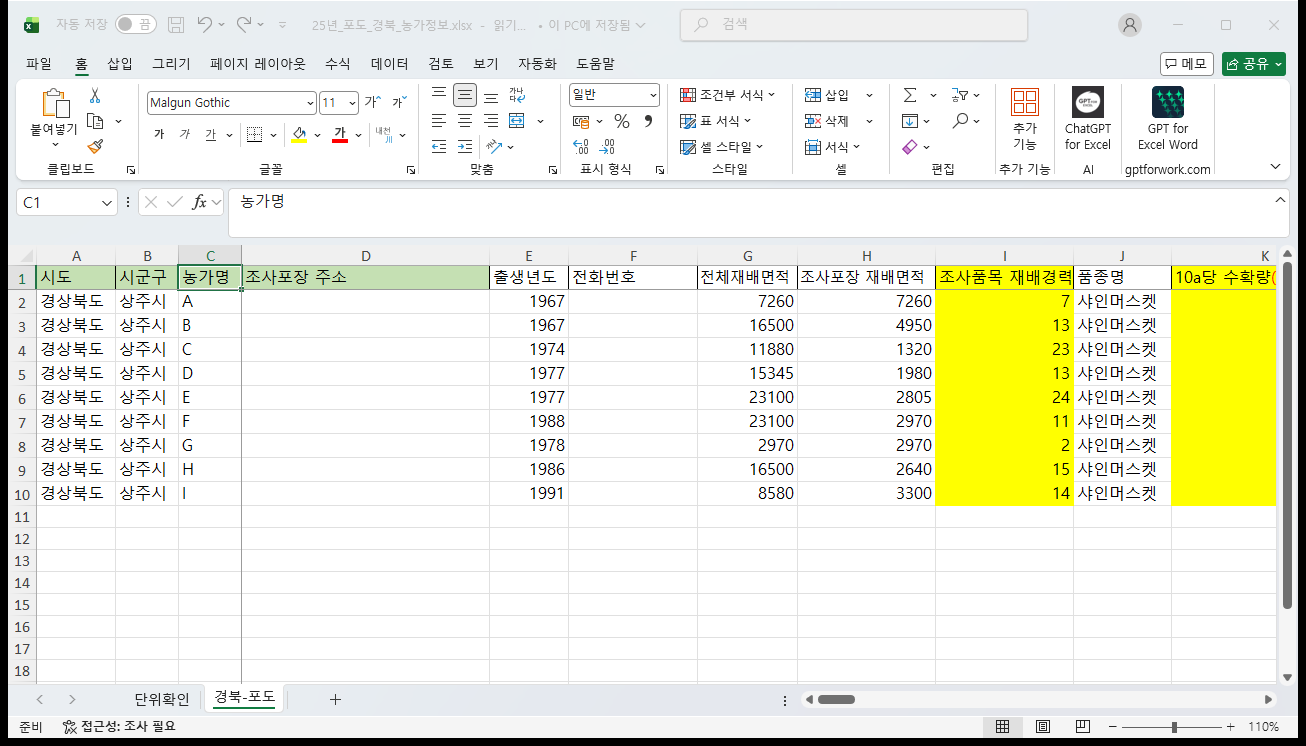This screenshot has height=746, width=1306.
Task: Switch to Page Layout view icon
Action: pos(1043,727)
